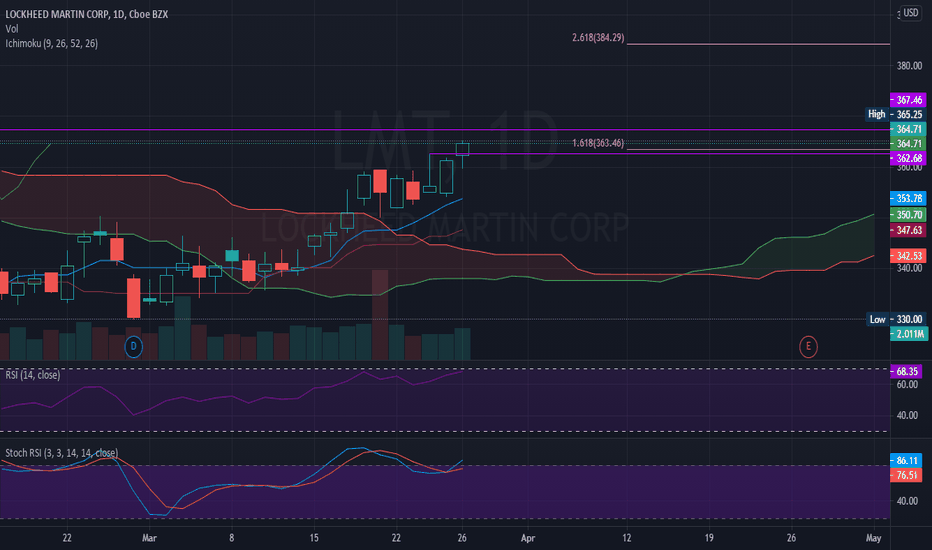This screenshot has height=550, width=932.
Task: Click the Stoch RSI 76.51 value label
Action: (906, 475)
